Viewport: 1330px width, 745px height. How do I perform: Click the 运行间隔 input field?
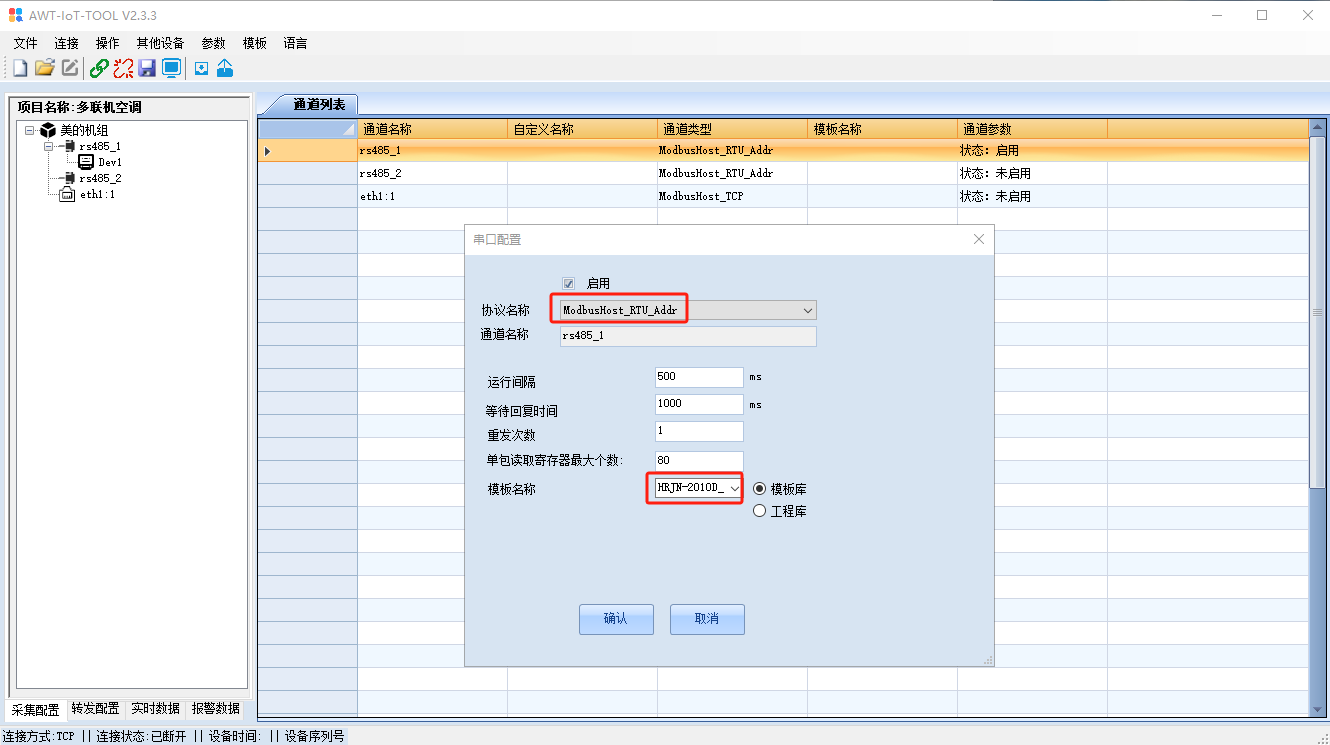(698, 378)
